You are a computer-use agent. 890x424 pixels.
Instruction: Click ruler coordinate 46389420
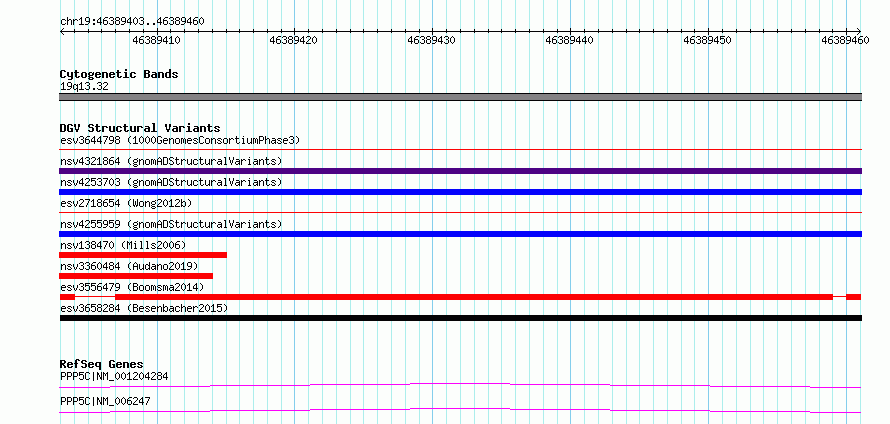tap(293, 40)
